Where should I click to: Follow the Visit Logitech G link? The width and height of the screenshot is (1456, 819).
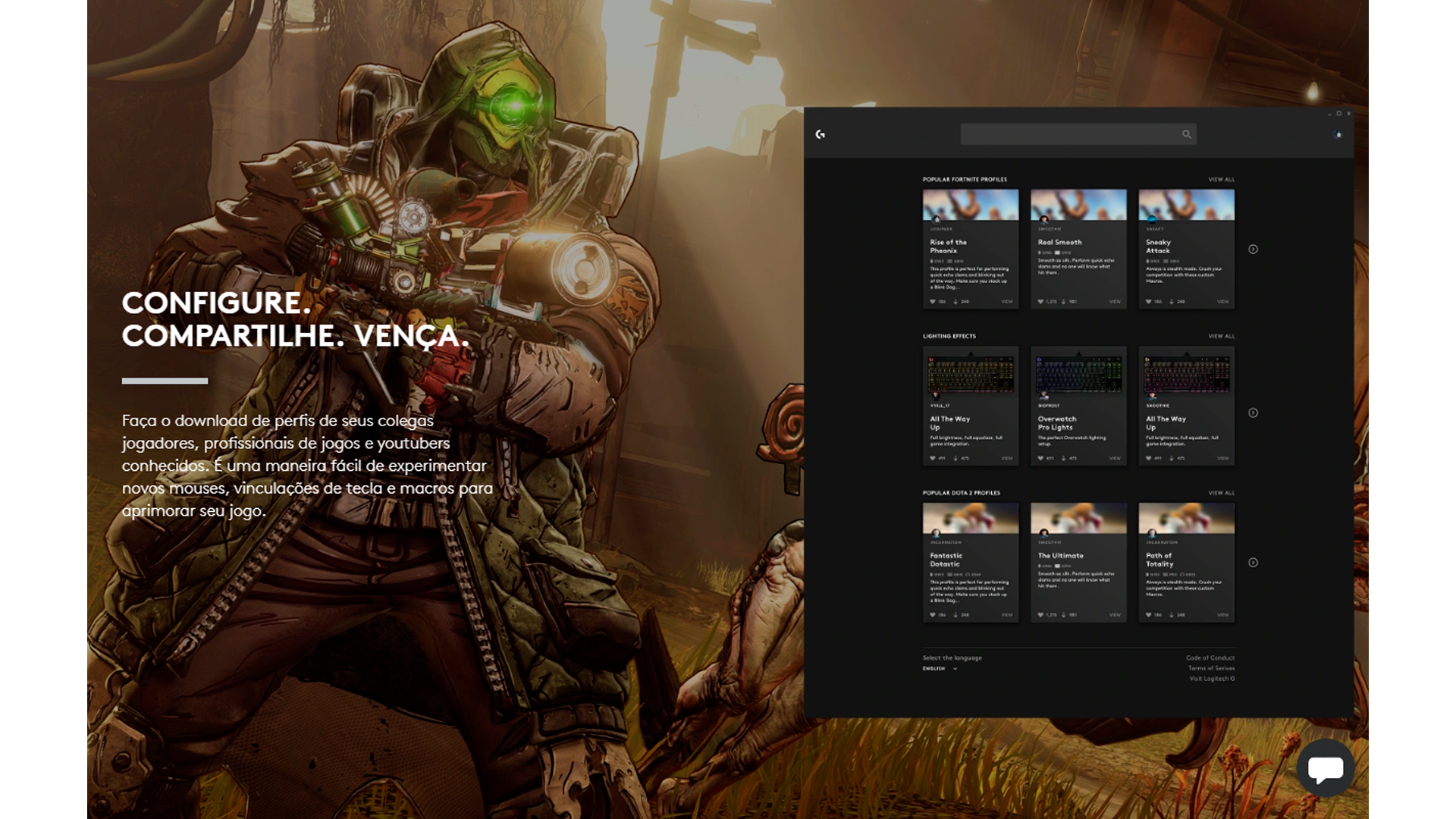[1212, 679]
